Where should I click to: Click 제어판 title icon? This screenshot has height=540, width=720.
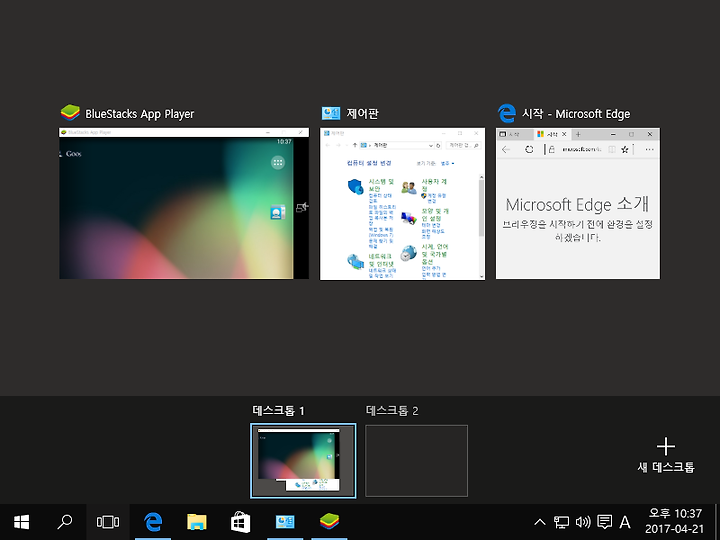click(331, 113)
